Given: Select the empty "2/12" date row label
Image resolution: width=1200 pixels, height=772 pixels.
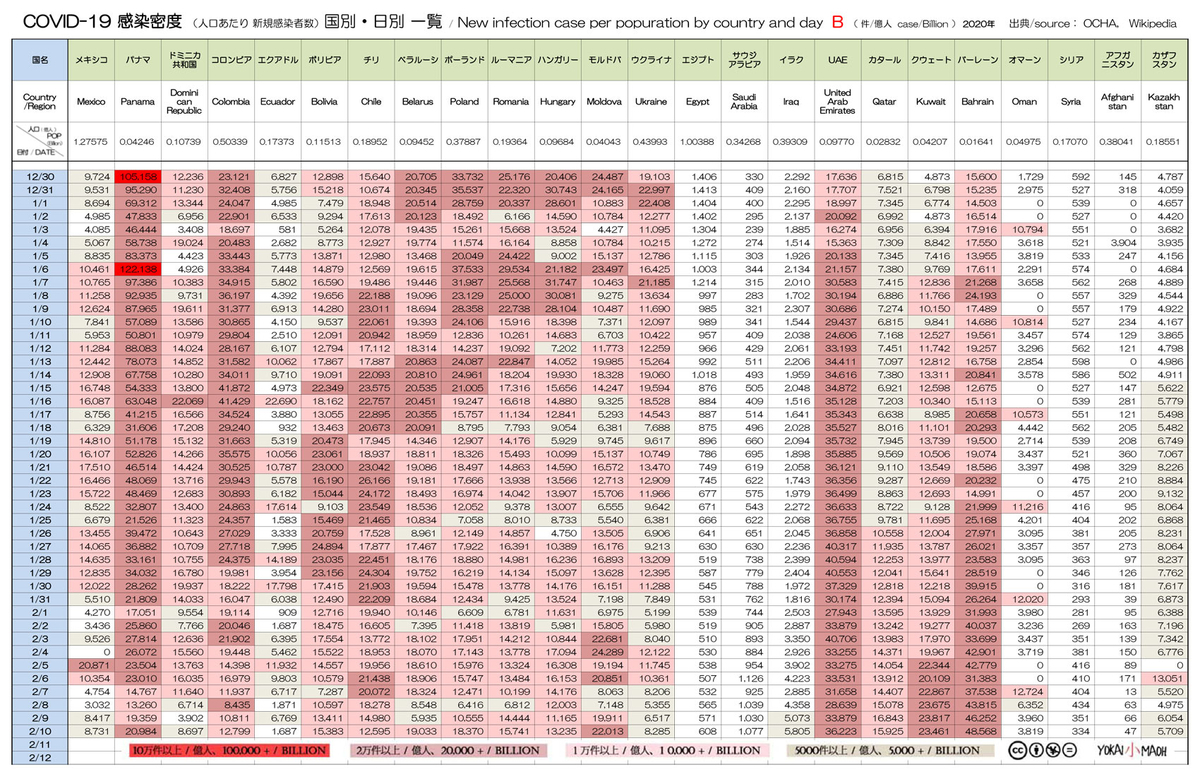Looking at the screenshot, I should 40,757.
